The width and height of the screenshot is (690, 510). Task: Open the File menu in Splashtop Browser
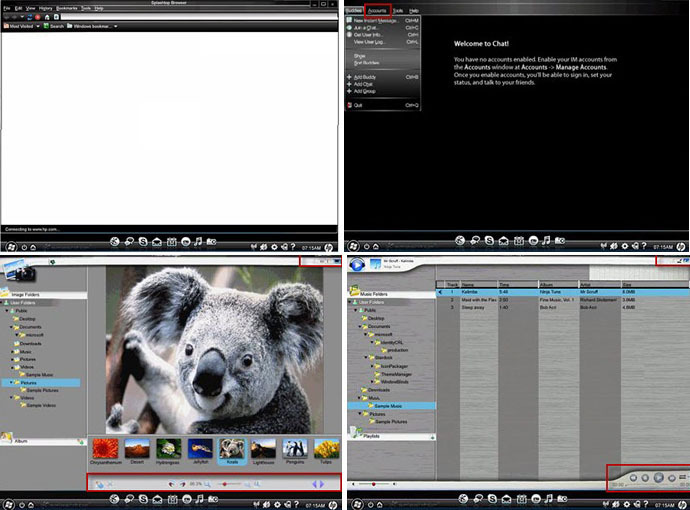(x=7, y=8)
